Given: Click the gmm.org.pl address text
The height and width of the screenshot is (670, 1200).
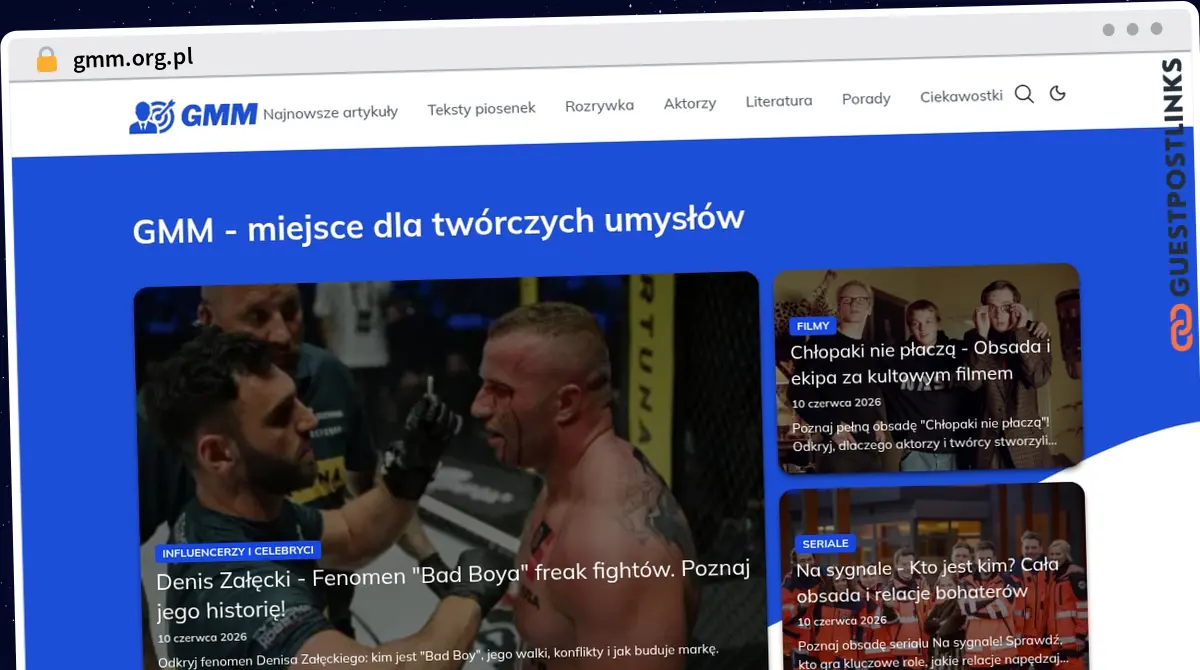Looking at the screenshot, I should click(x=133, y=59).
